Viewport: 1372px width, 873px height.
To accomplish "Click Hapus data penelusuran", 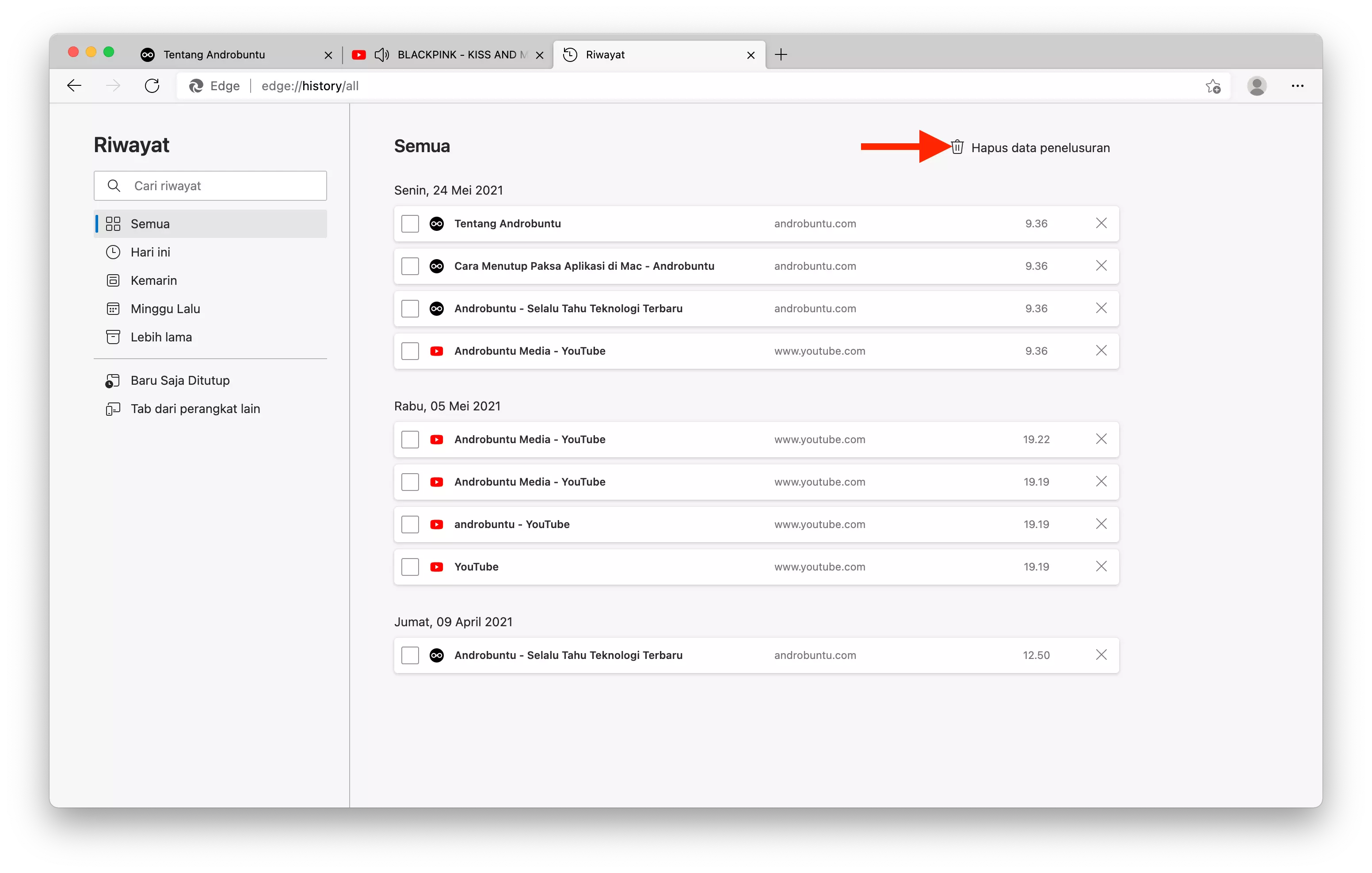I will coord(1040,147).
